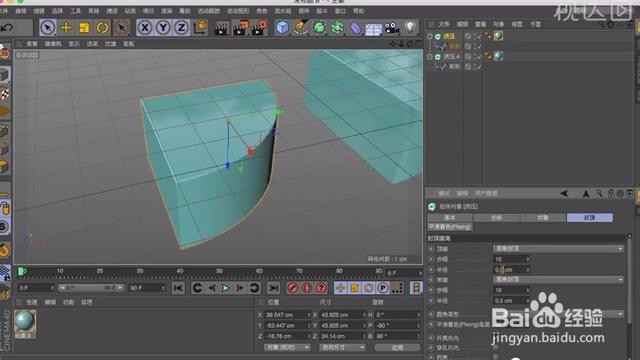Click the green array modeling icon
The image size is (640, 360).
click(x=338, y=28)
